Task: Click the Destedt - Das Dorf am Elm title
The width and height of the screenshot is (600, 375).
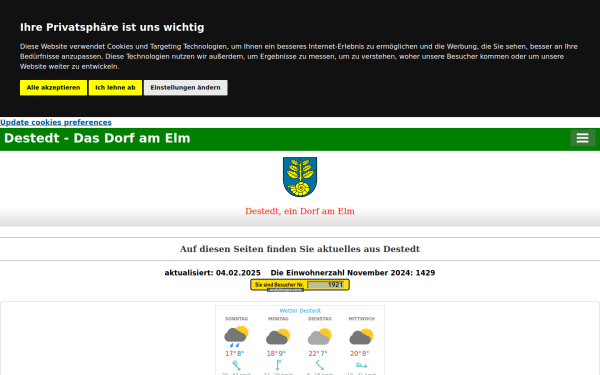Action: click(x=97, y=138)
